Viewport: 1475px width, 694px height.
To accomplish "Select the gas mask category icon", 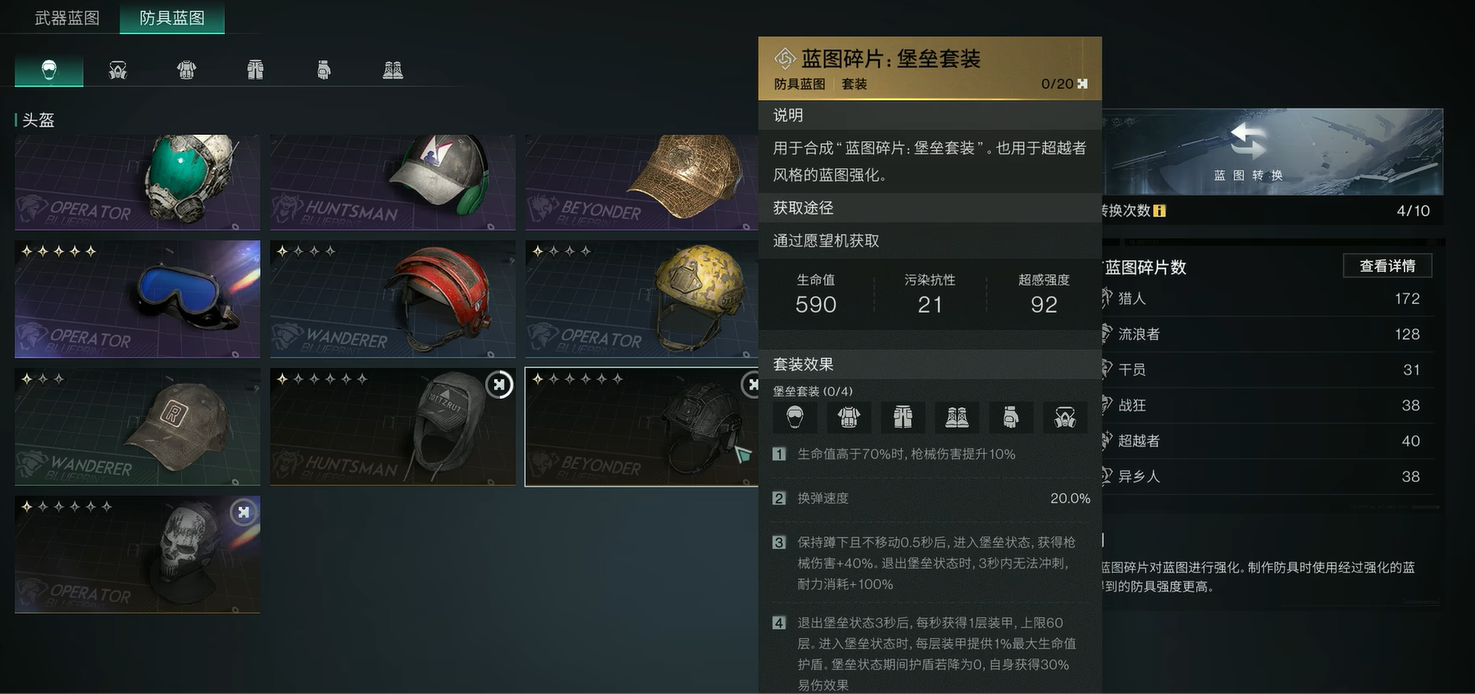I will tap(118, 70).
